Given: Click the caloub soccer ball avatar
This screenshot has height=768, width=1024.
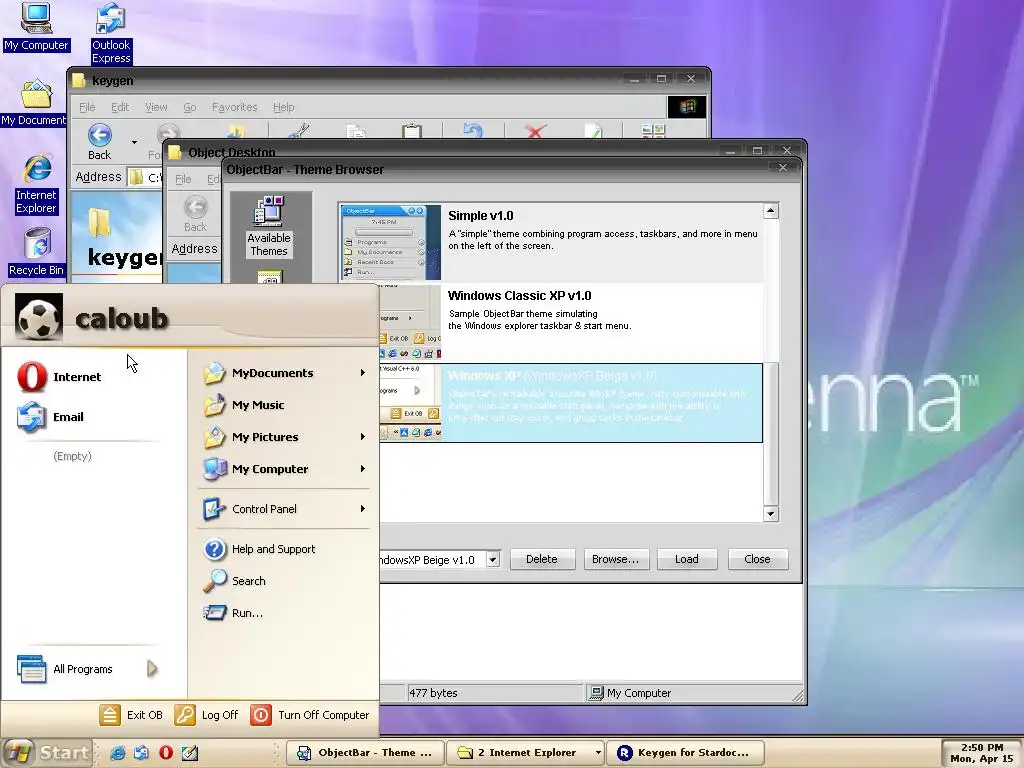Looking at the screenshot, I should [39, 317].
